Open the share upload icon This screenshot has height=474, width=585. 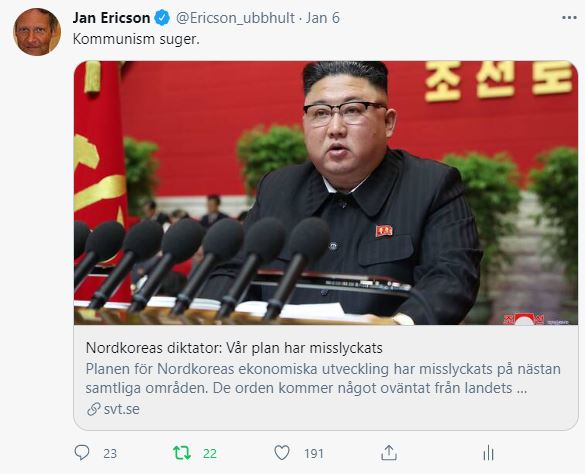coord(389,453)
